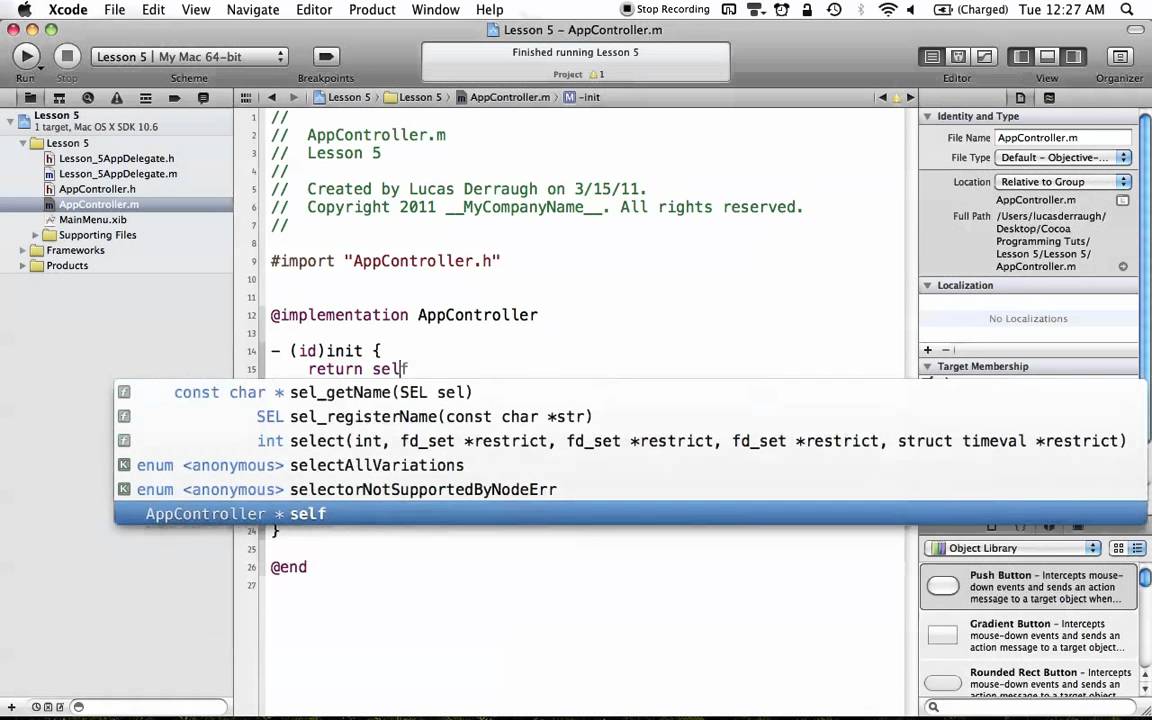This screenshot has width=1152, height=720.
Task: Open Spotlight search icon
Action: tap(1126, 10)
